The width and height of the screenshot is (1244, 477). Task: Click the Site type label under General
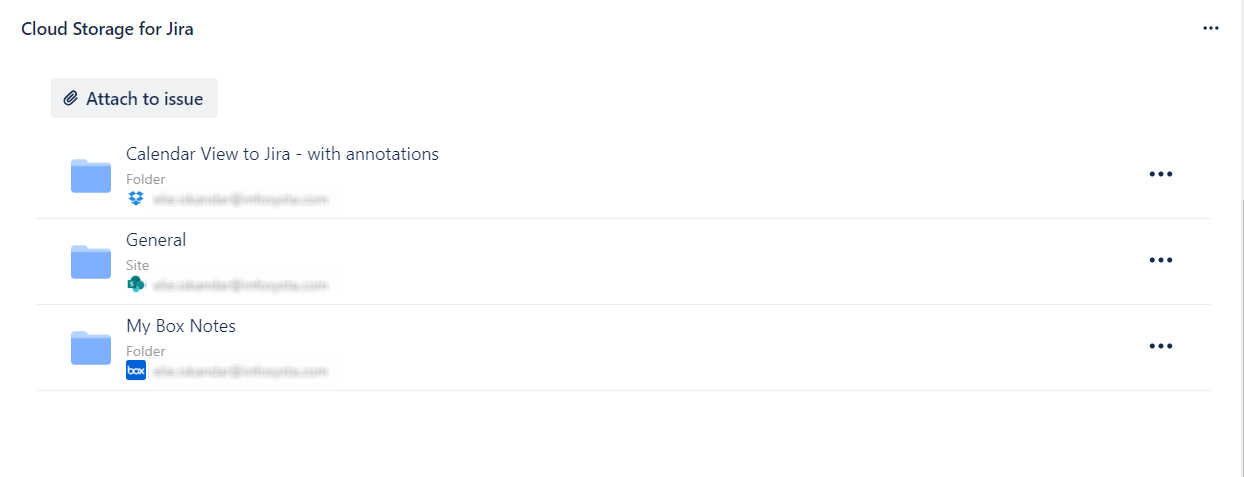(x=138, y=265)
